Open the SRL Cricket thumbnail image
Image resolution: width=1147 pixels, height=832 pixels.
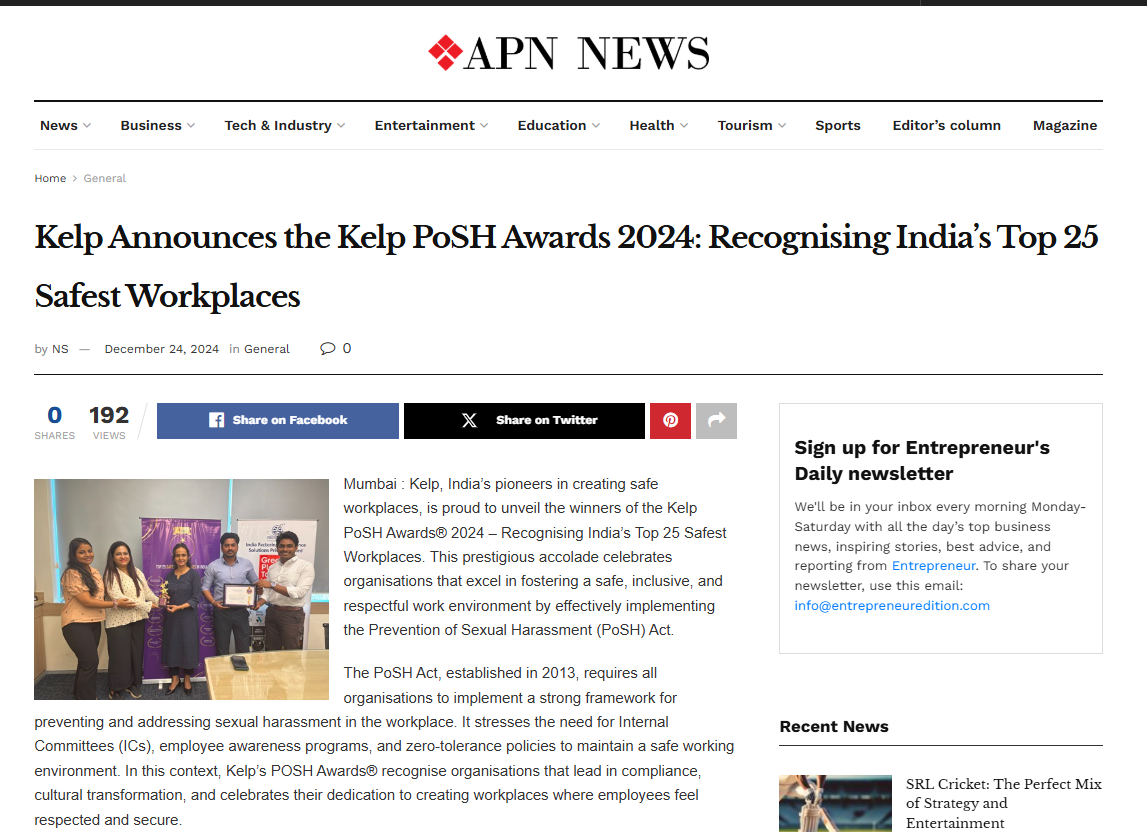click(835, 803)
